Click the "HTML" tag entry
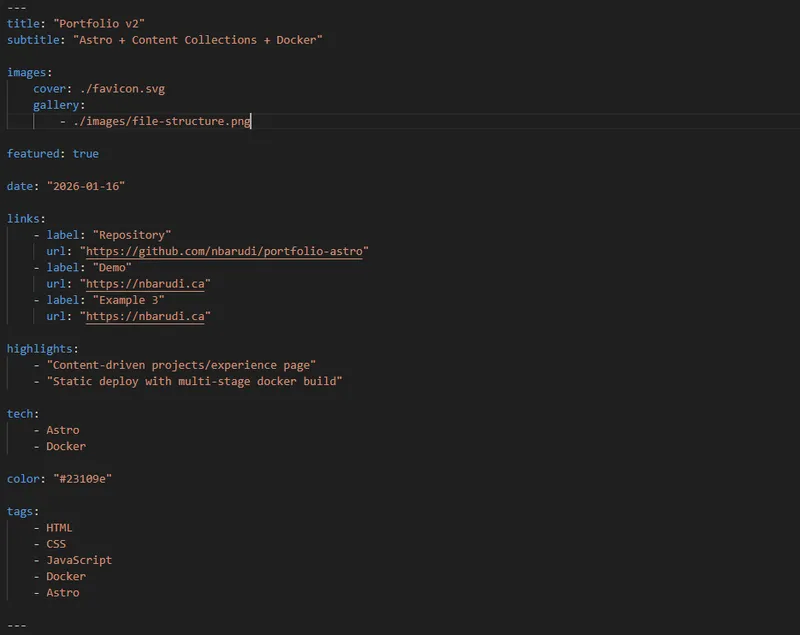The width and height of the screenshot is (800, 635). (x=57, y=527)
